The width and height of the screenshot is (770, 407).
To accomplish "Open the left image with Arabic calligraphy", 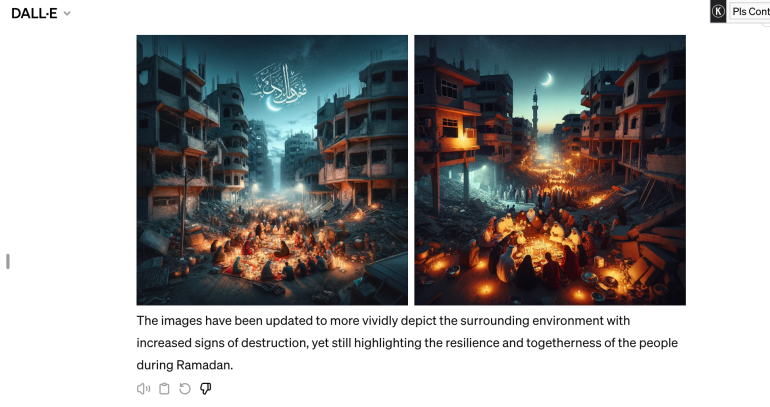I will point(272,170).
